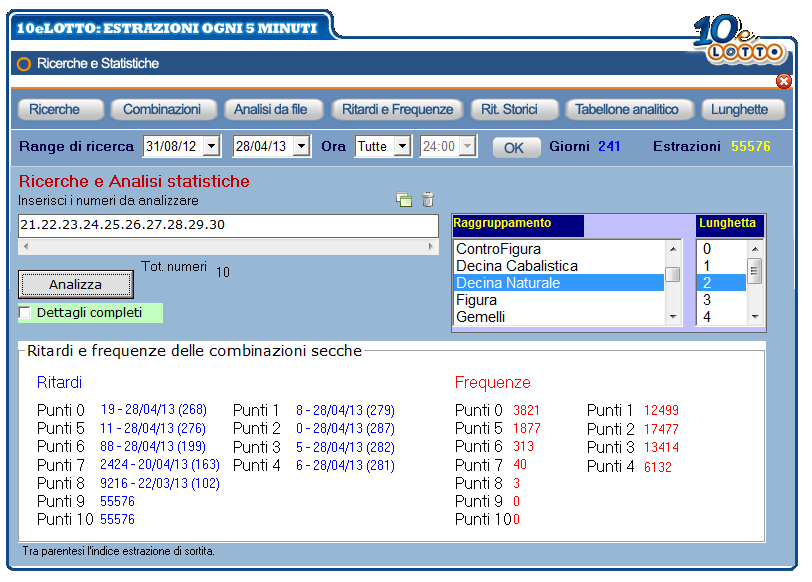Screen dimensions: 812x582
Task: Click the Lunghetta column header
Action: click(730, 225)
